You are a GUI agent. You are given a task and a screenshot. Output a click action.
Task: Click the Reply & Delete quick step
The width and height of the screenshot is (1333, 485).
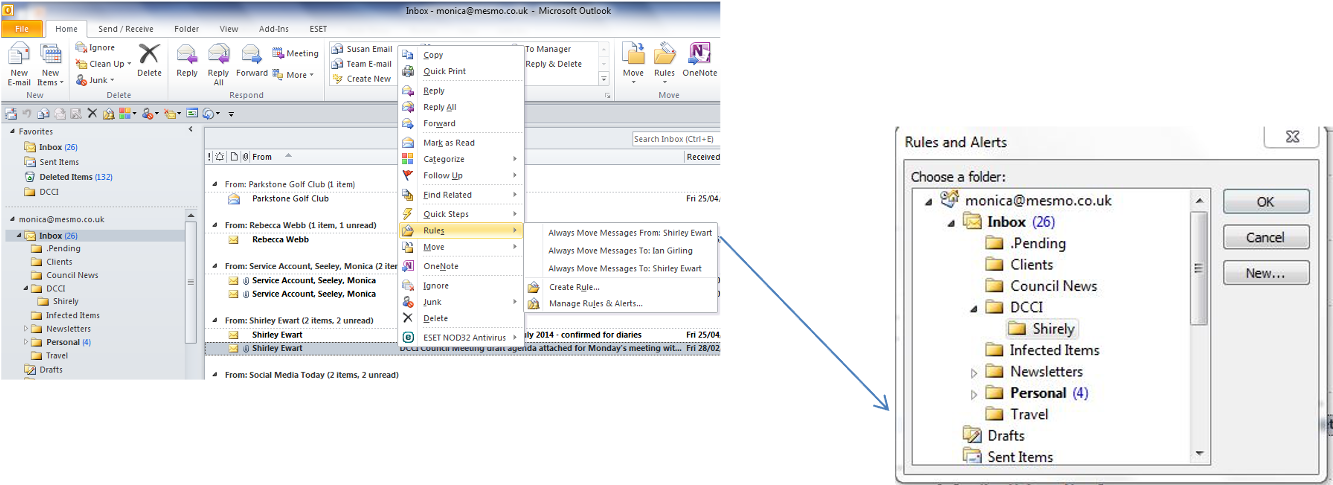pos(553,64)
